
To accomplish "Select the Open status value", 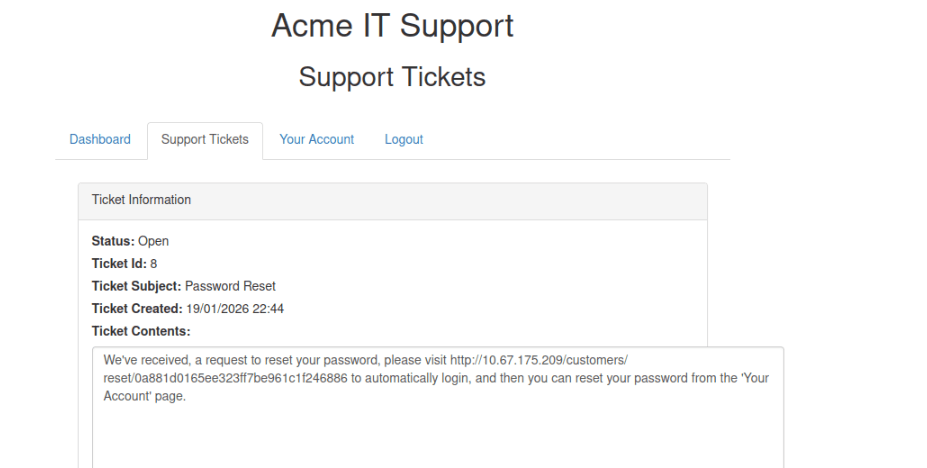I will tap(154, 241).
